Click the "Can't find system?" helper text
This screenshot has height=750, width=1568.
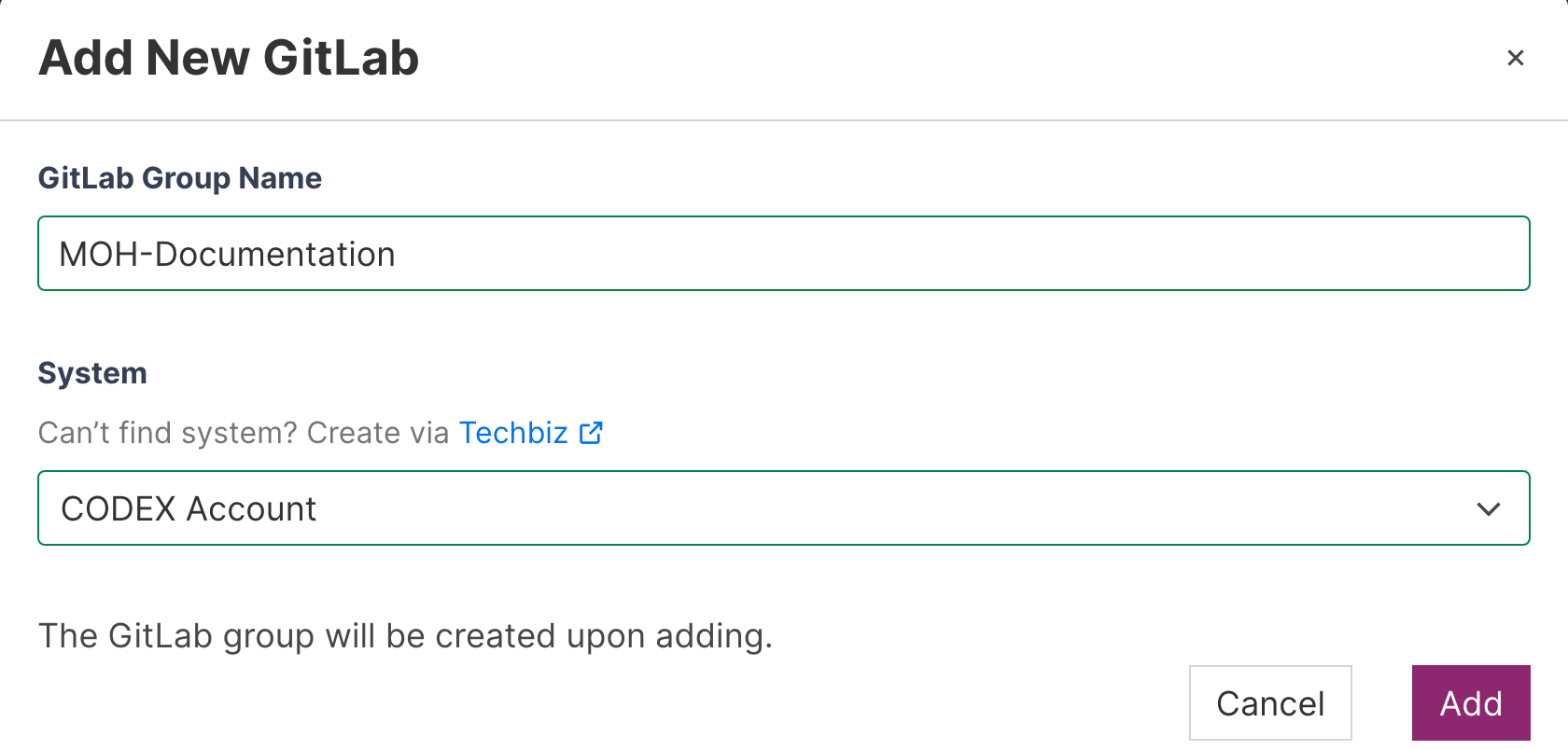pos(168,433)
